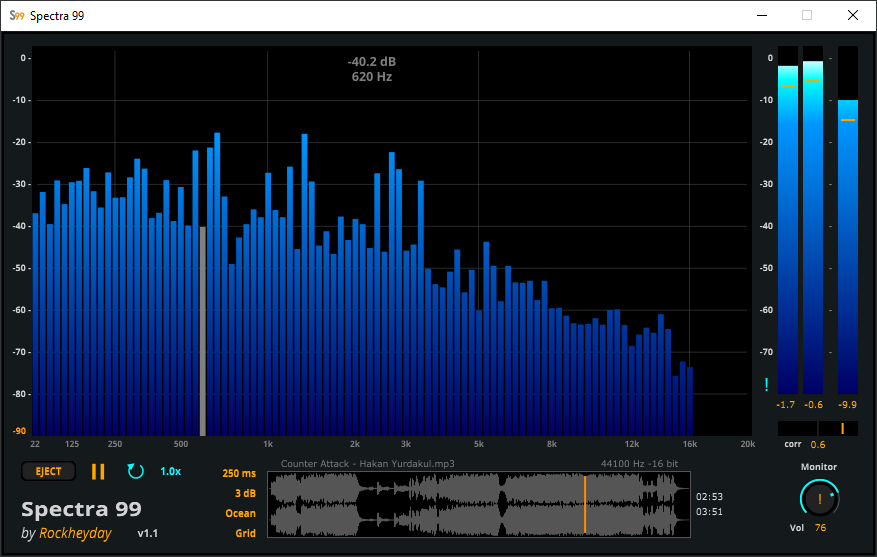This screenshot has width=877, height=557.
Task: Click the Spectra 99 title bar app icon
Action: click(17, 15)
